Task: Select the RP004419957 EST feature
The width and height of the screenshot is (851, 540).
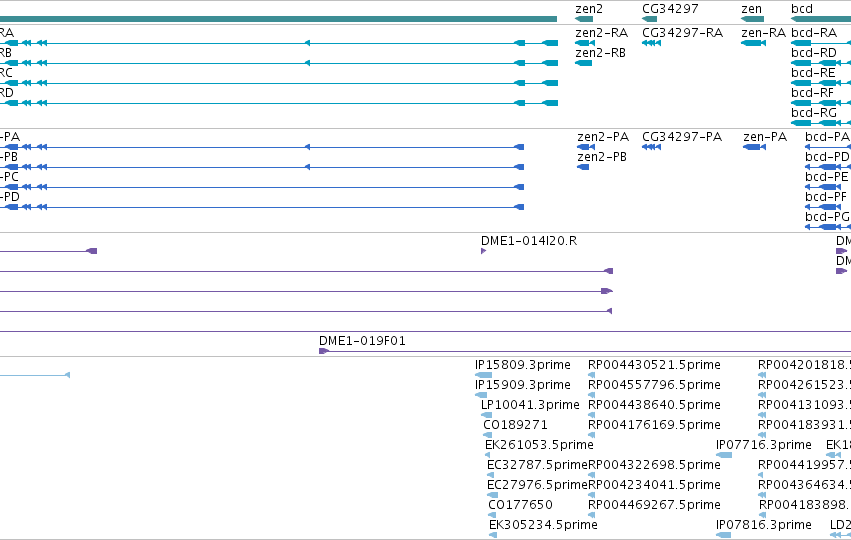Action: pos(762,475)
